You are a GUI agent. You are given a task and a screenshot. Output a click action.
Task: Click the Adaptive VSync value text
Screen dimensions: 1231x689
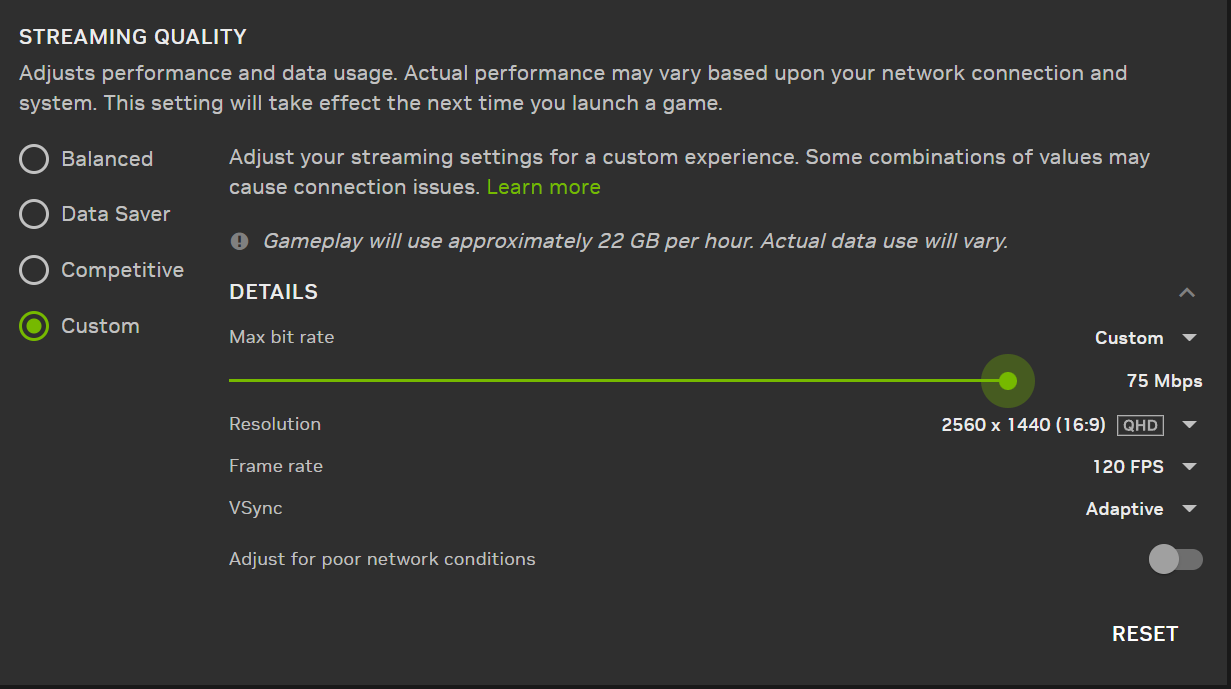[1124, 509]
